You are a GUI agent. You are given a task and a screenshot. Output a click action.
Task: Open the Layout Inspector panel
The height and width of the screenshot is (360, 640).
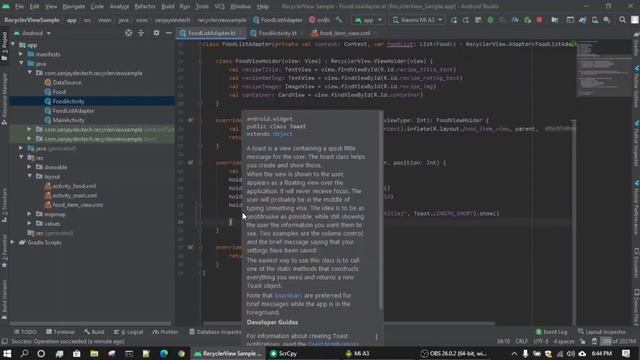click(x=602, y=332)
